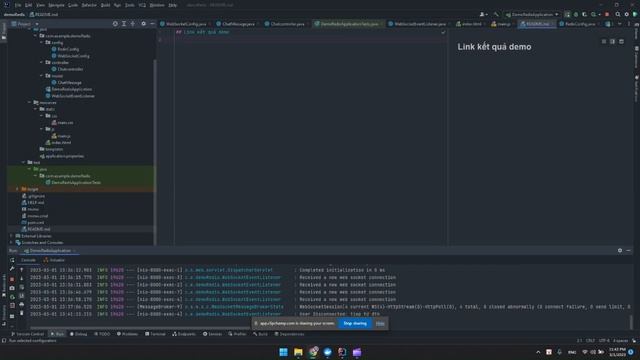Viewport: 640px width, 360px height.
Task: Collapse the static folder
Action: tap(36, 109)
